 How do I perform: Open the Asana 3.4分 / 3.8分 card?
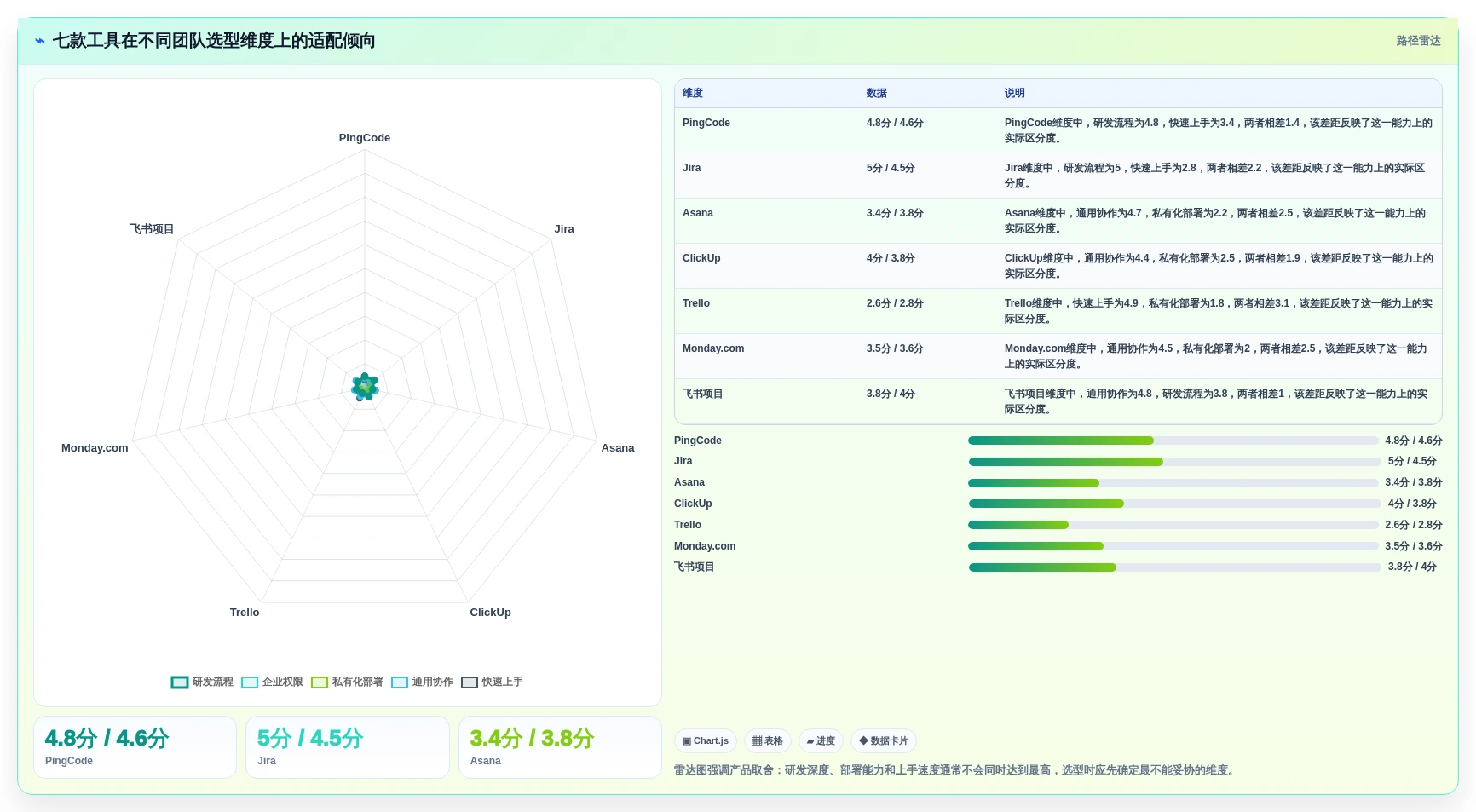coord(560,747)
